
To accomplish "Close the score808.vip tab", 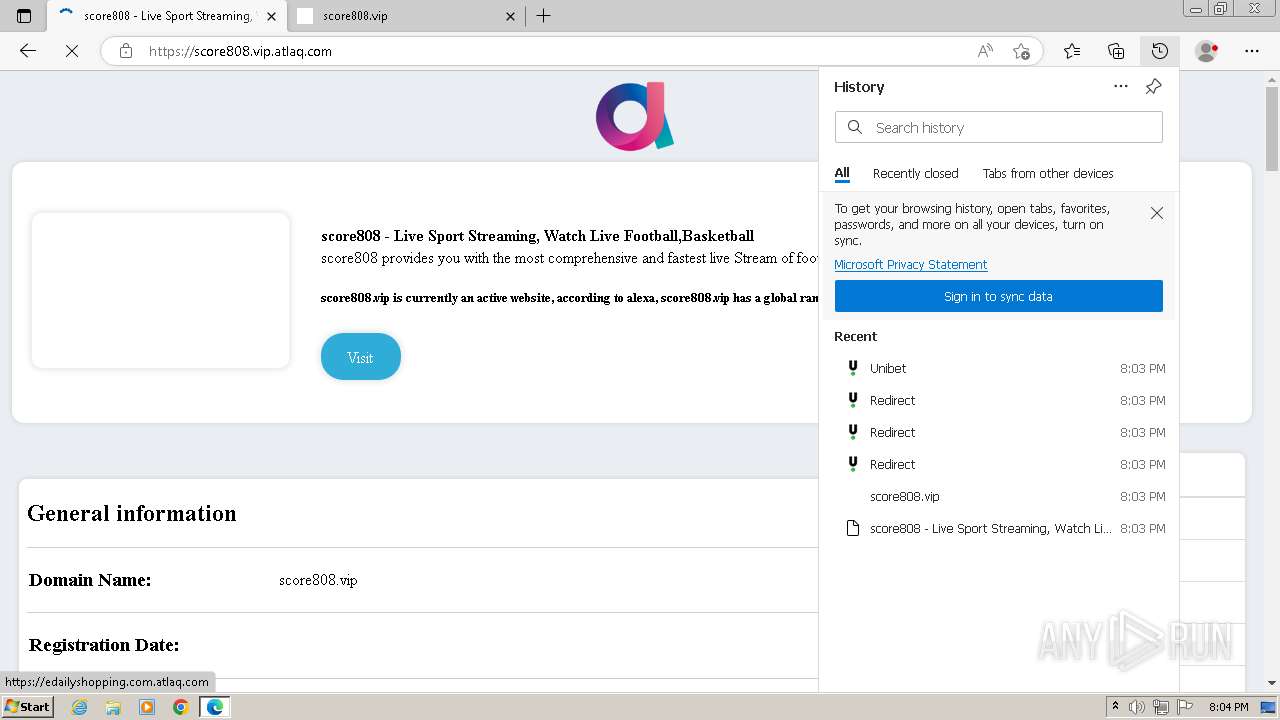I will (510, 16).
